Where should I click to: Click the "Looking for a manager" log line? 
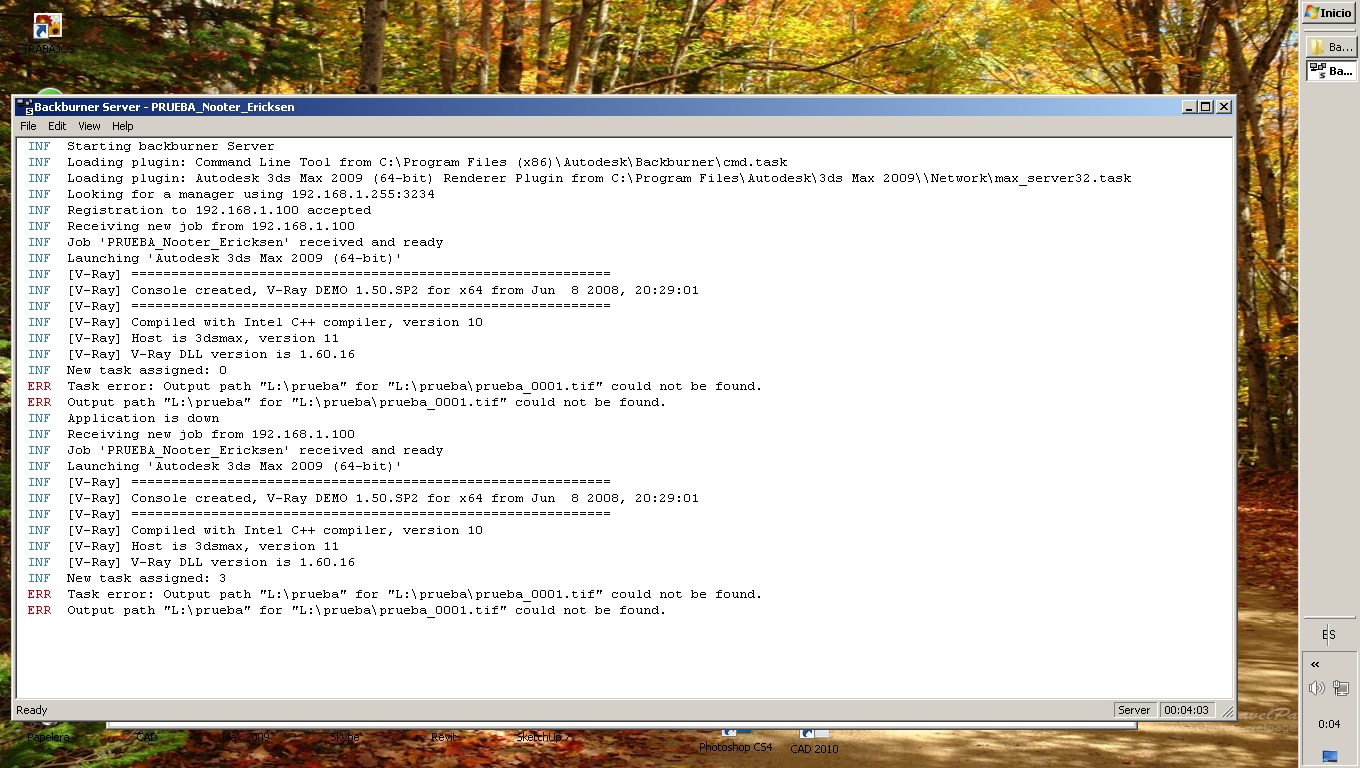click(251, 194)
